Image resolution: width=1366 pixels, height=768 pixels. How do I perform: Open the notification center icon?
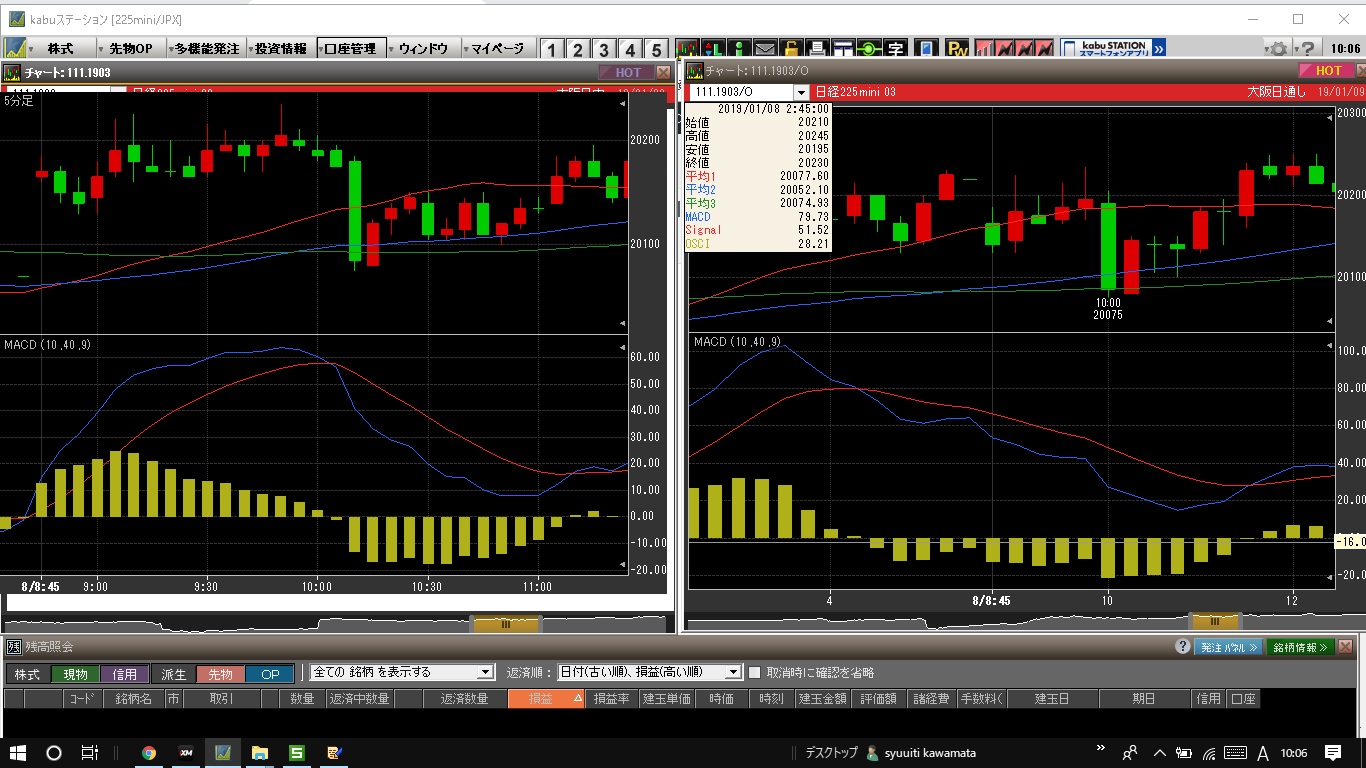pos(1333,753)
